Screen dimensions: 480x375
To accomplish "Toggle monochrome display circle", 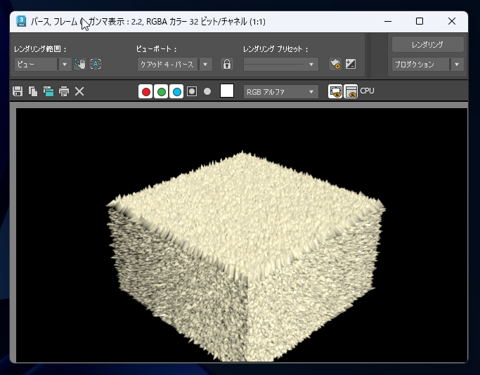I will click(x=207, y=91).
